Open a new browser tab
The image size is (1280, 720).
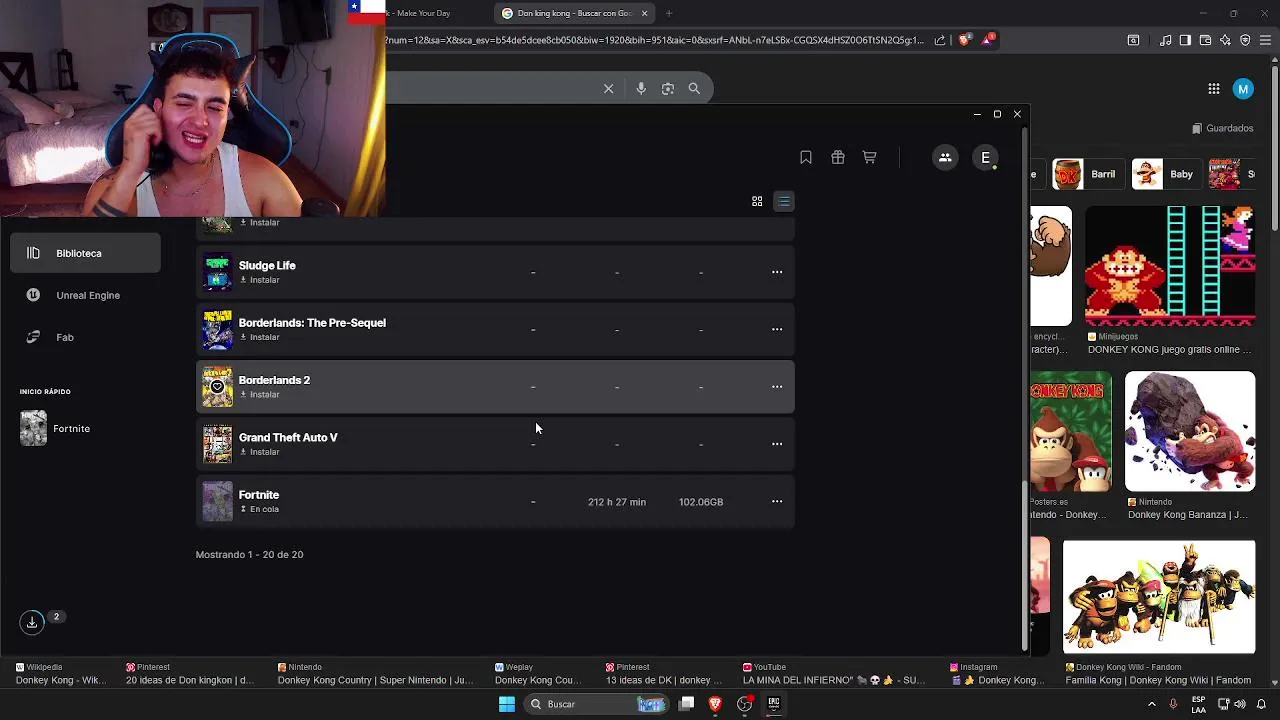coord(669,13)
